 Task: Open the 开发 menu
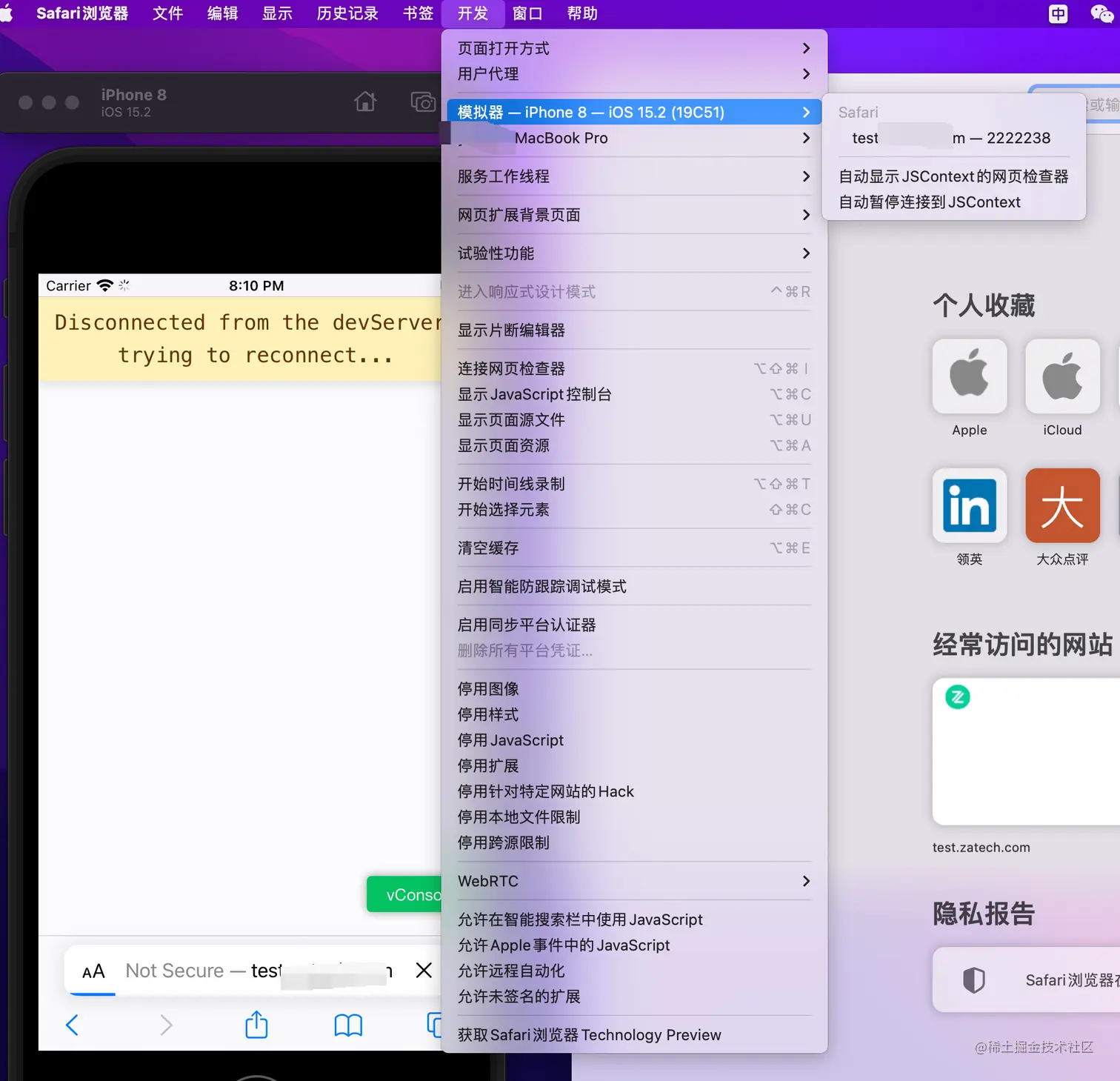pos(473,13)
